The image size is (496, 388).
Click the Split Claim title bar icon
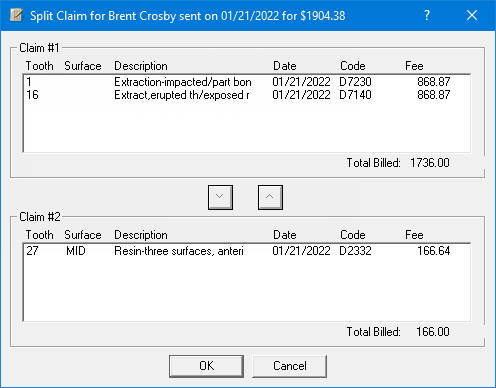(16, 15)
